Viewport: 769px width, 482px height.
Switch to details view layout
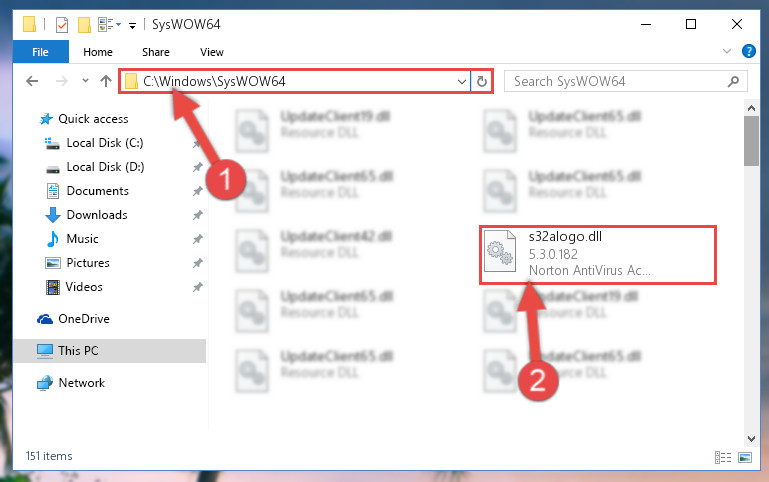pos(722,457)
